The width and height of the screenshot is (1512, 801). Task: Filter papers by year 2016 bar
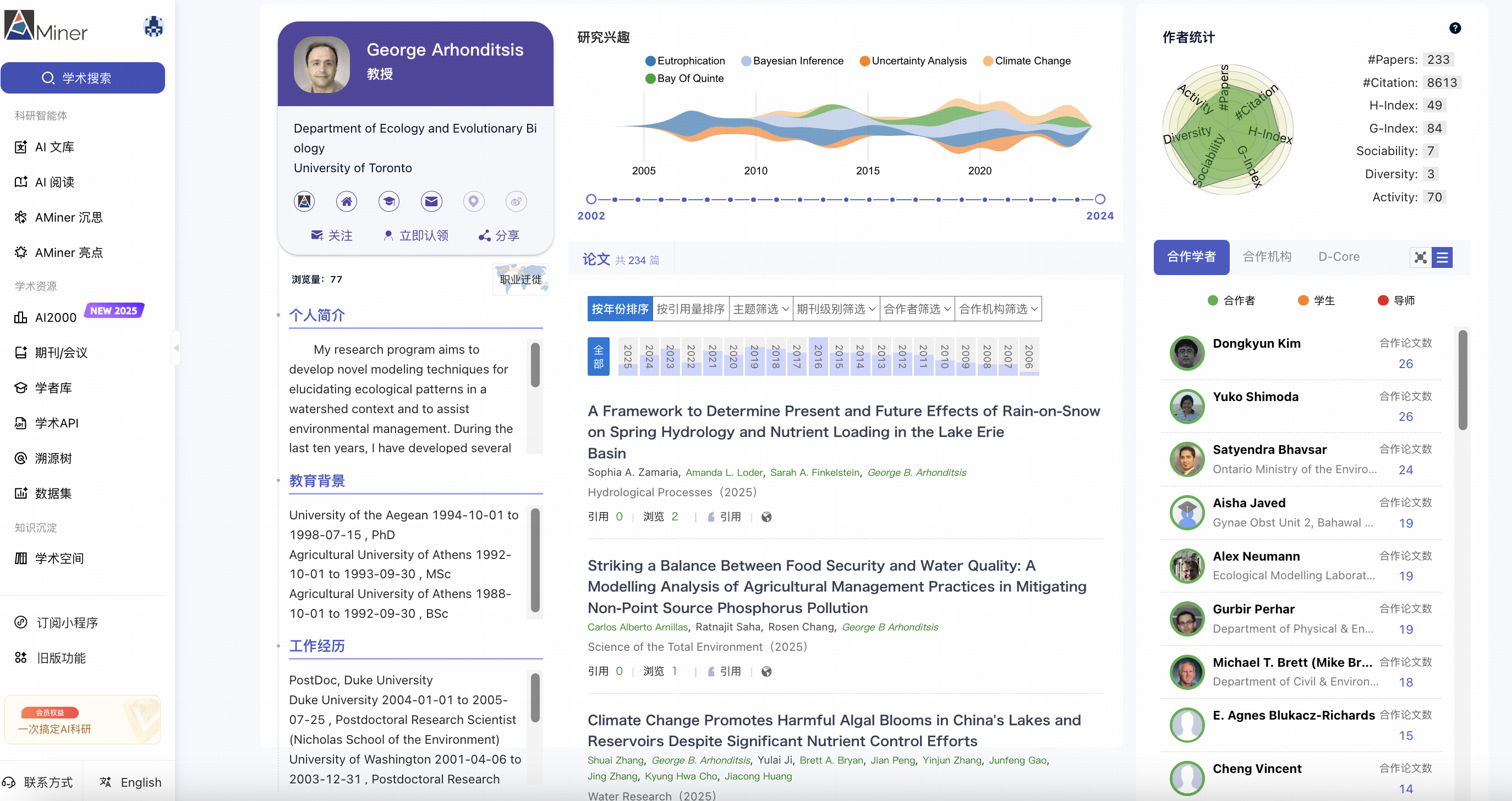[818, 356]
